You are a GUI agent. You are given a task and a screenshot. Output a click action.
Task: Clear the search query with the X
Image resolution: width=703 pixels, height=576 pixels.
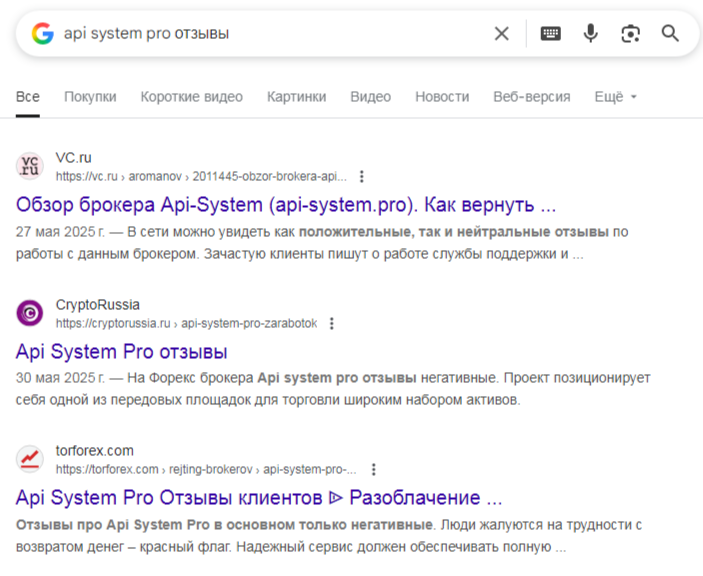click(x=502, y=34)
